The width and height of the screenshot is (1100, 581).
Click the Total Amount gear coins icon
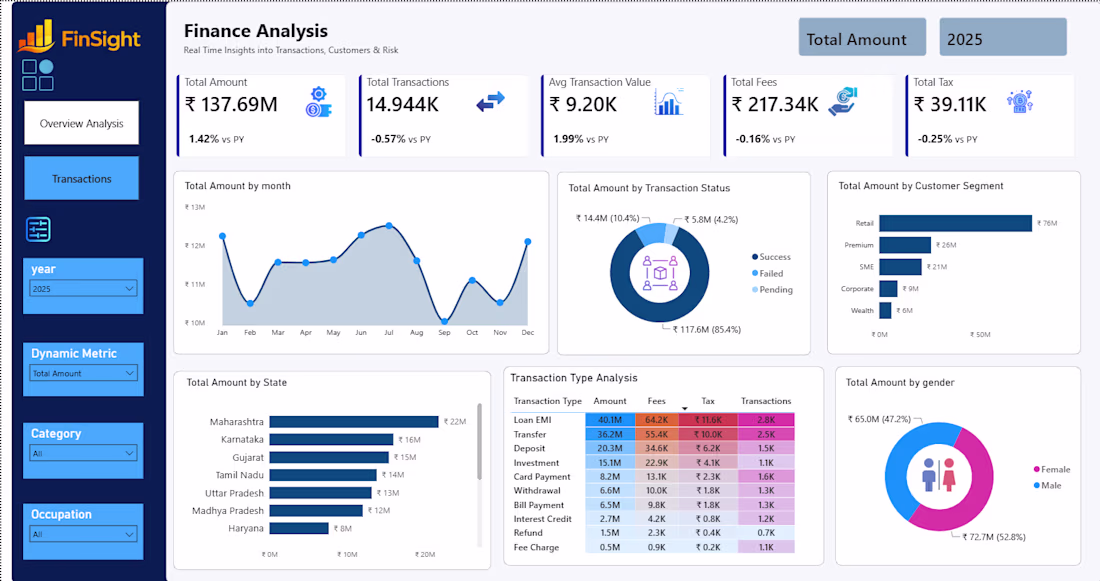318,102
